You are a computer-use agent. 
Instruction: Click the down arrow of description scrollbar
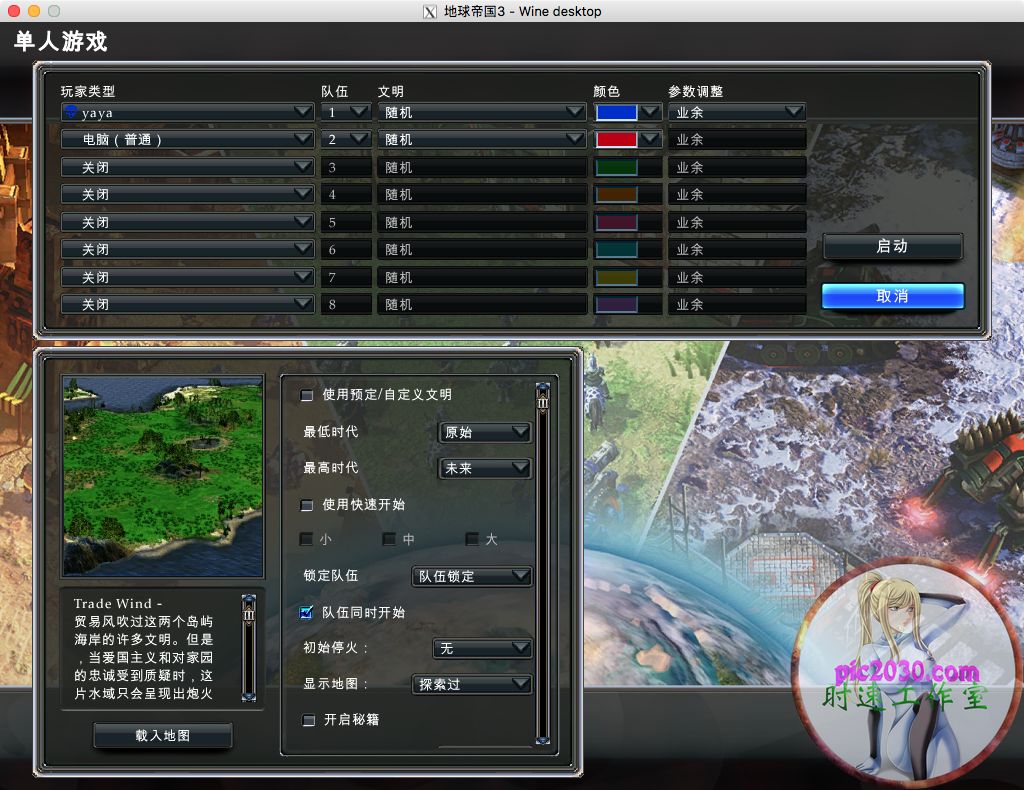pos(249,697)
